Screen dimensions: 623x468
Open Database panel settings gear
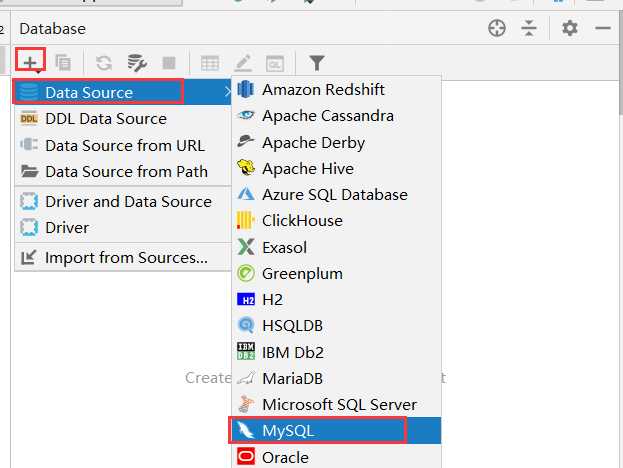[x=570, y=28]
